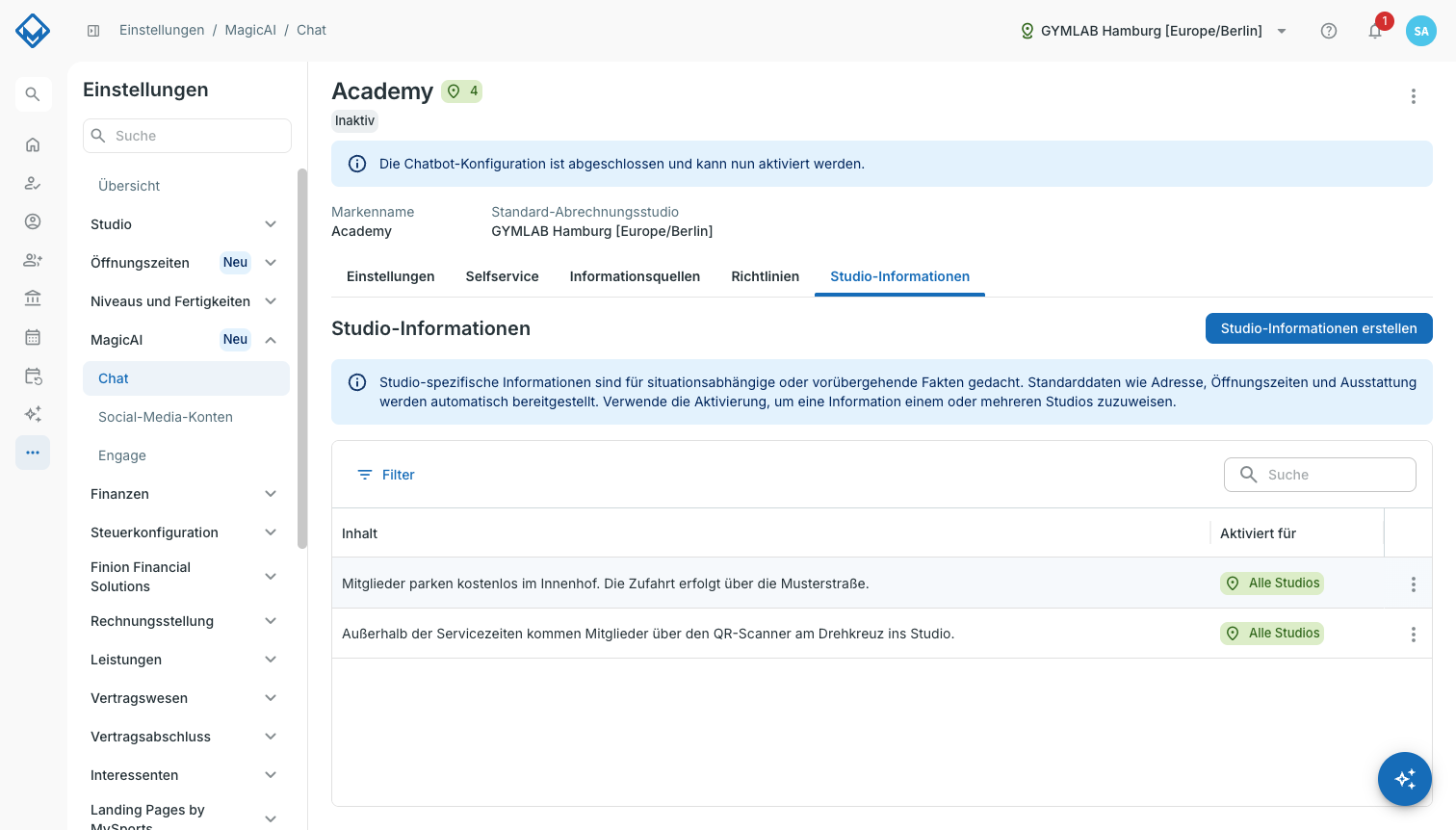Open the sparkle AI icon in left rail
The width and height of the screenshot is (1456, 830).
point(33,414)
